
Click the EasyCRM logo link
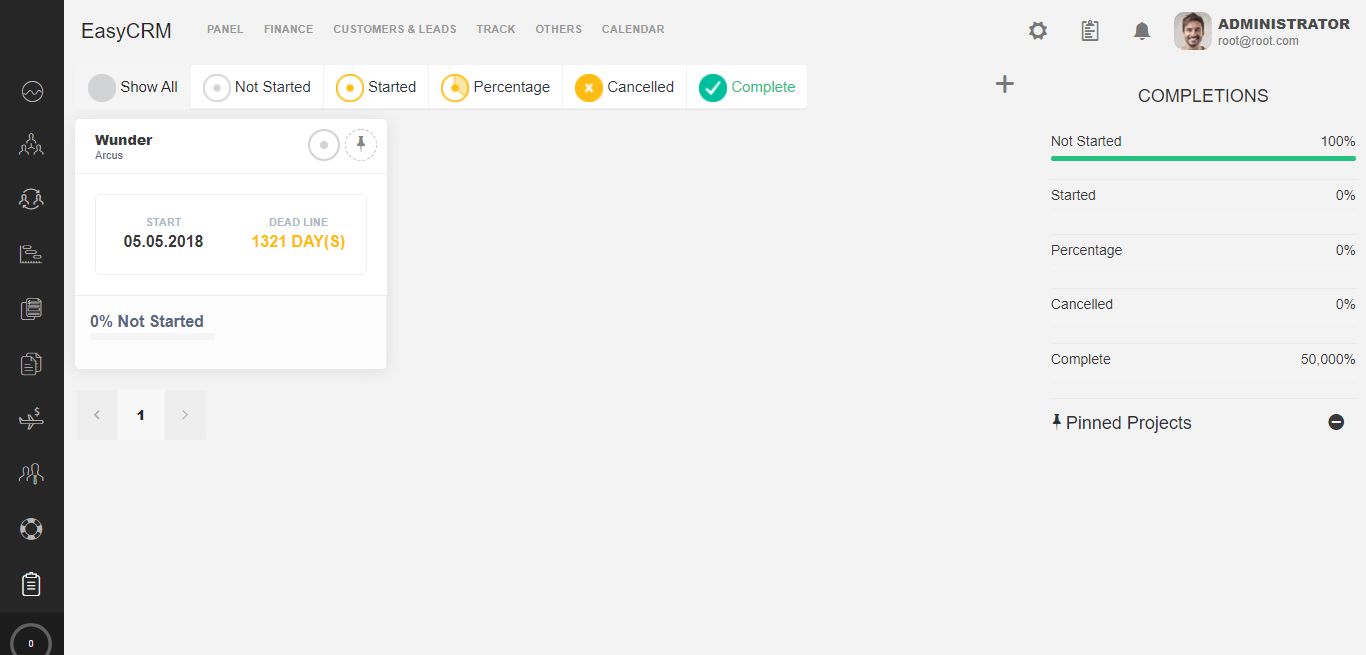point(126,31)
